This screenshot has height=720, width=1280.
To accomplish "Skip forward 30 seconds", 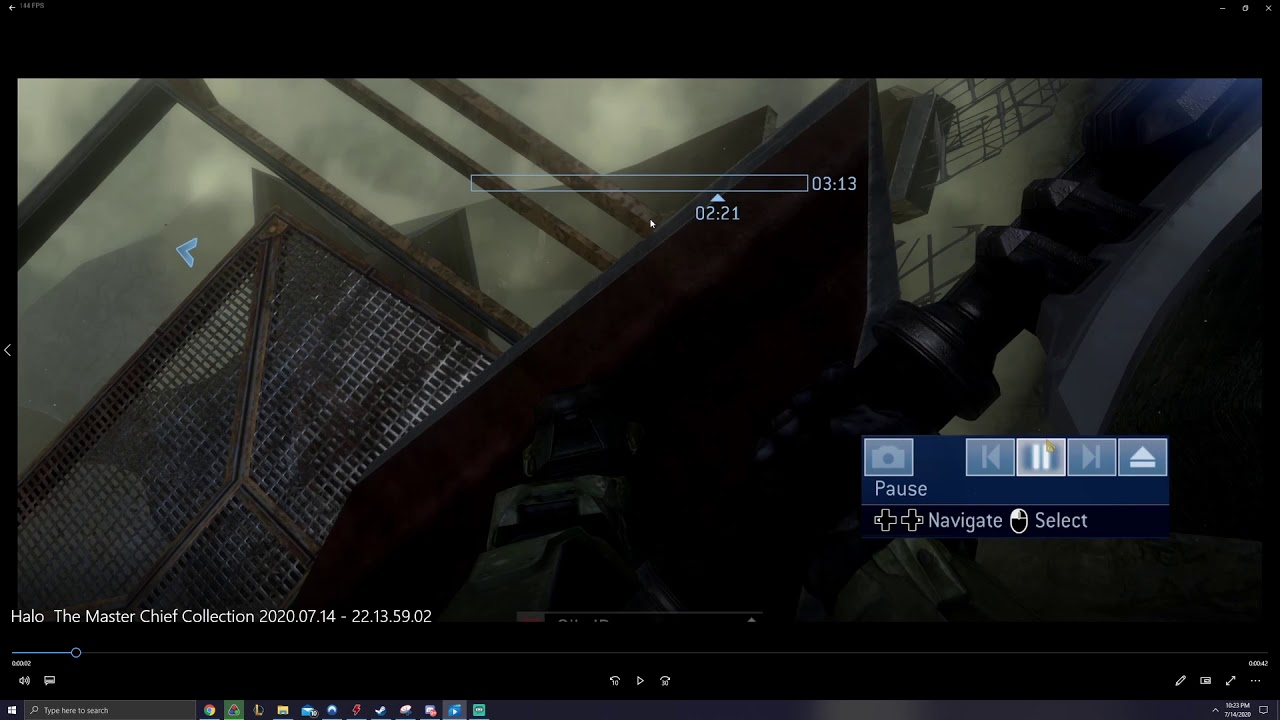I will (x=665, y=681).
